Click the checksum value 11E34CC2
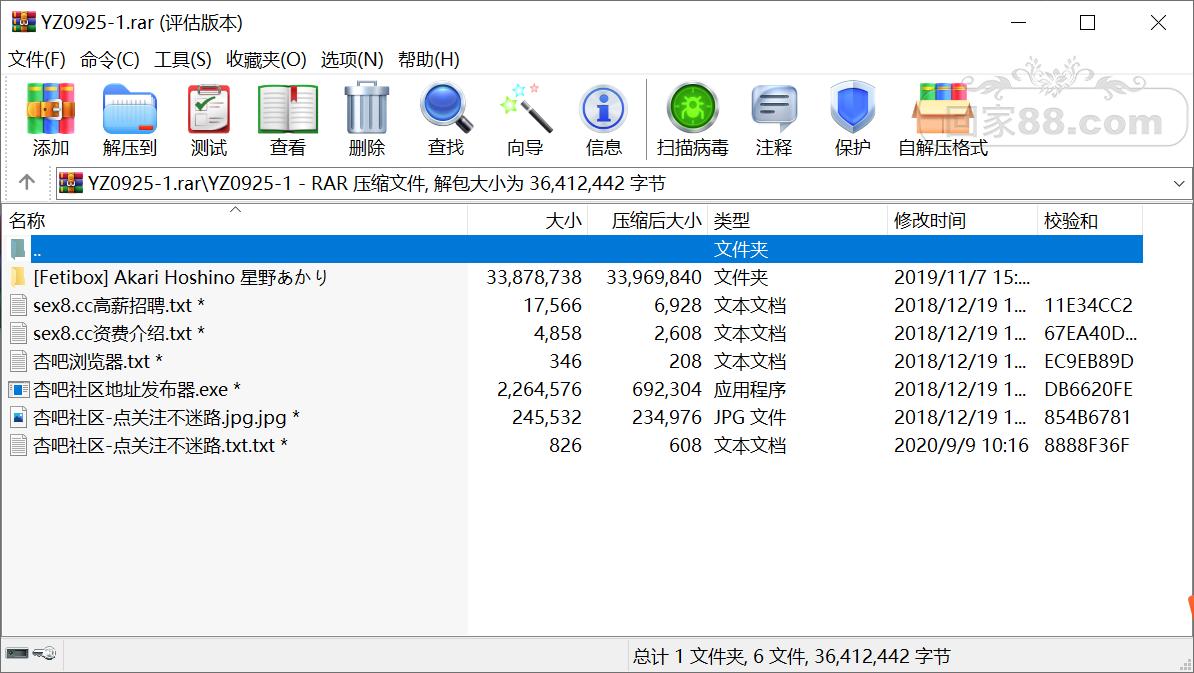The width and height of the screenshot is (1194, 673). 1088,305
